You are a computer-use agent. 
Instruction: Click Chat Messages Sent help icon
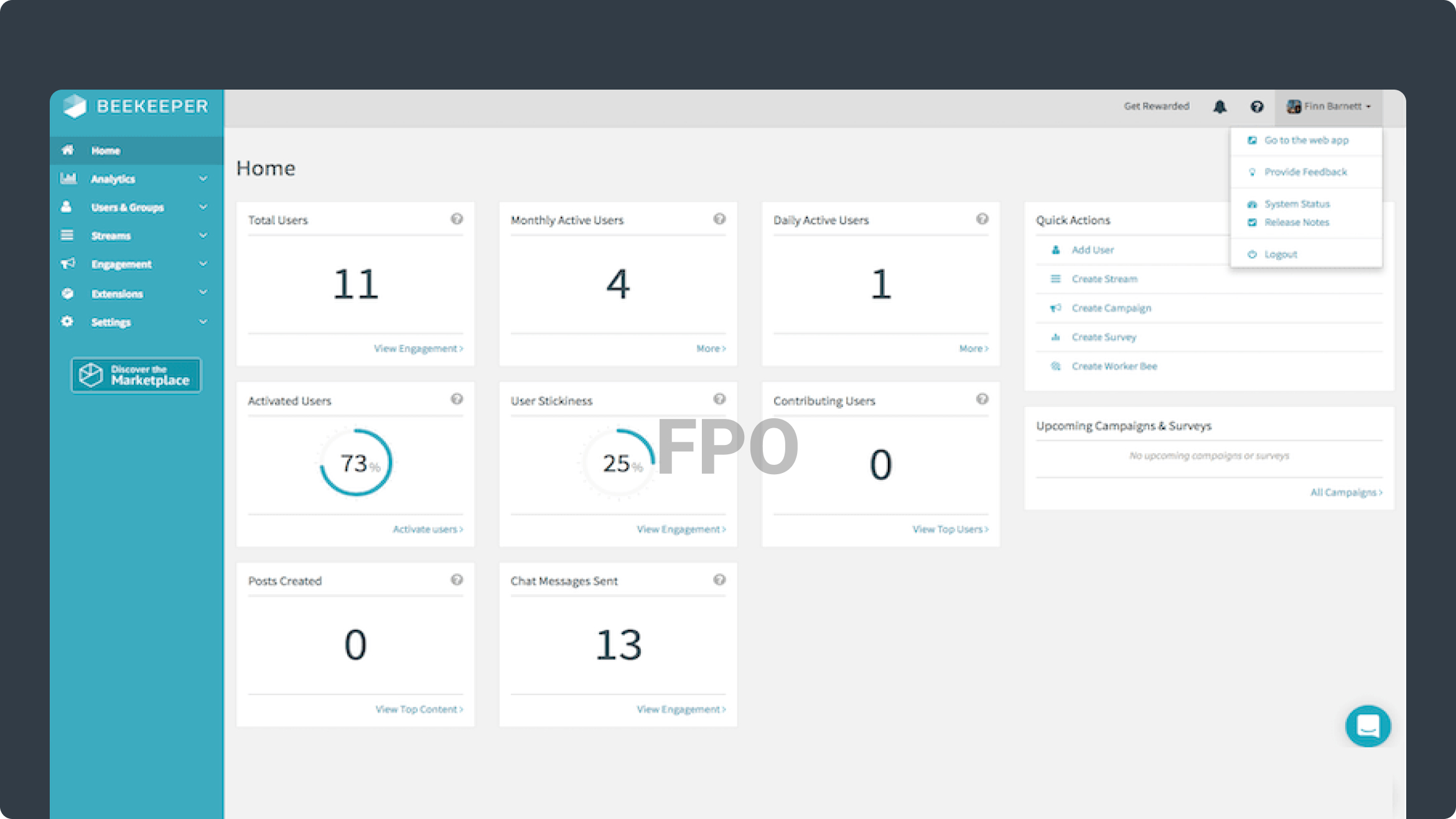(719, 579)
